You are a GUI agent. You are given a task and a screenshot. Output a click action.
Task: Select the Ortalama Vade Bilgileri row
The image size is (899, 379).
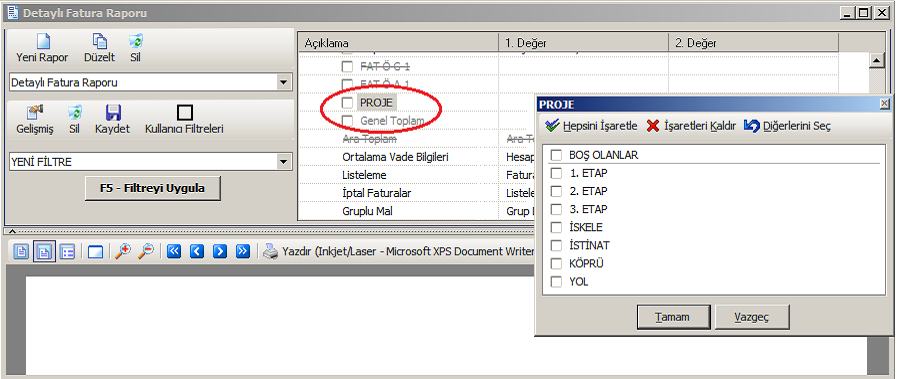395,157
